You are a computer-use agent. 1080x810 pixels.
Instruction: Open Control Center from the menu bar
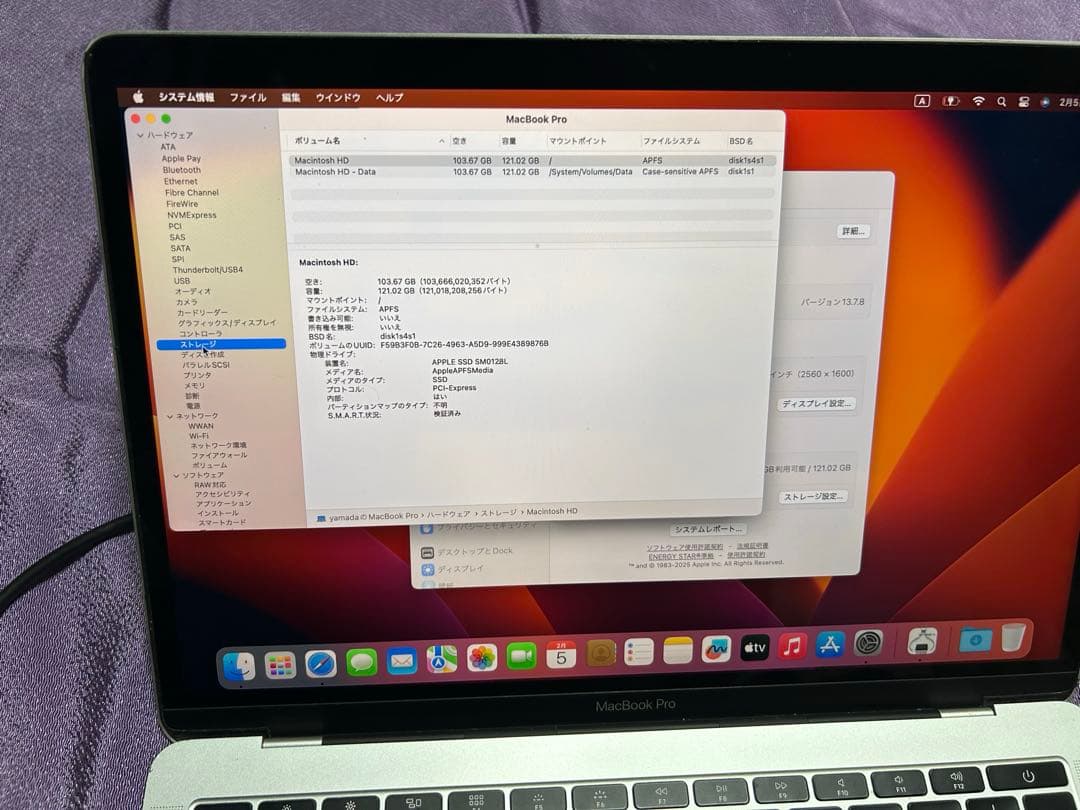coord(1024,100)
